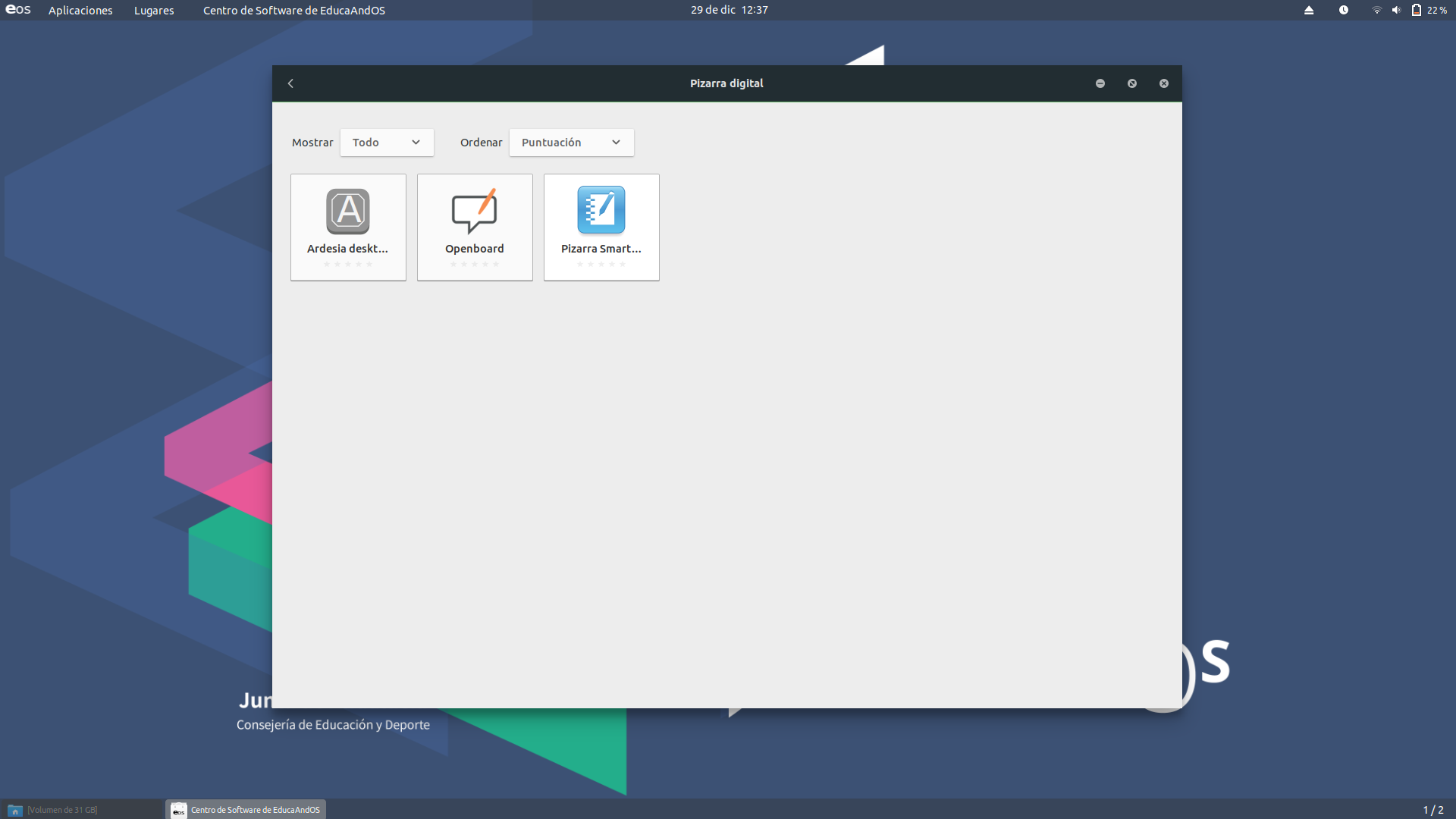Click the eject icon in top panel

click(1309, 10)
